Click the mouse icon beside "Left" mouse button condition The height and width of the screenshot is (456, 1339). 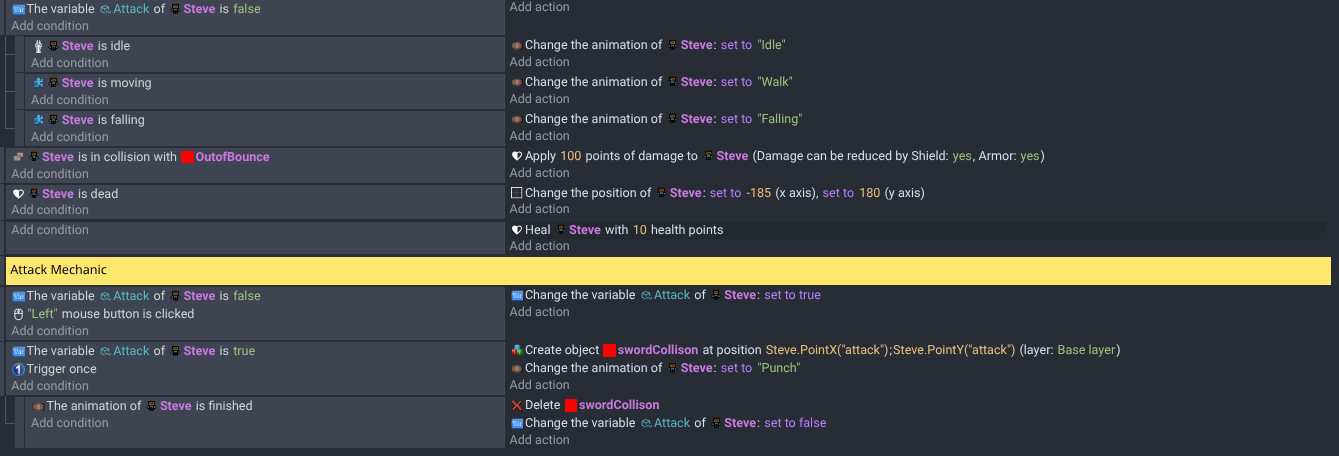click(18, 314)
